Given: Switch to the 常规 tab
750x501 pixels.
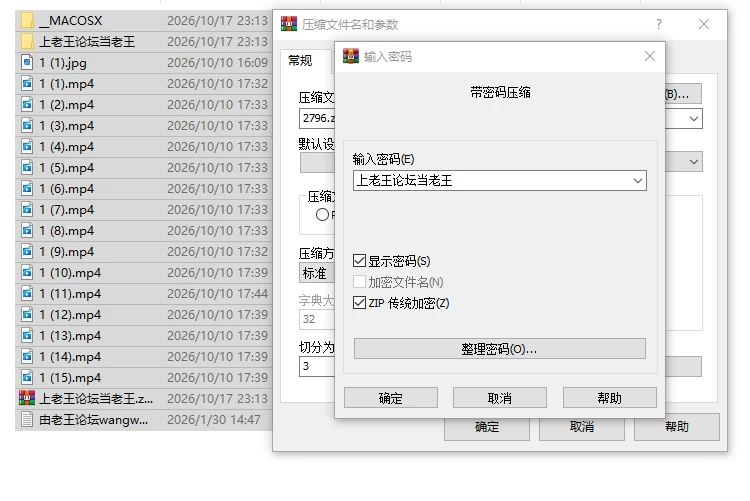Looking at the screenshot, I should point(300,61).
